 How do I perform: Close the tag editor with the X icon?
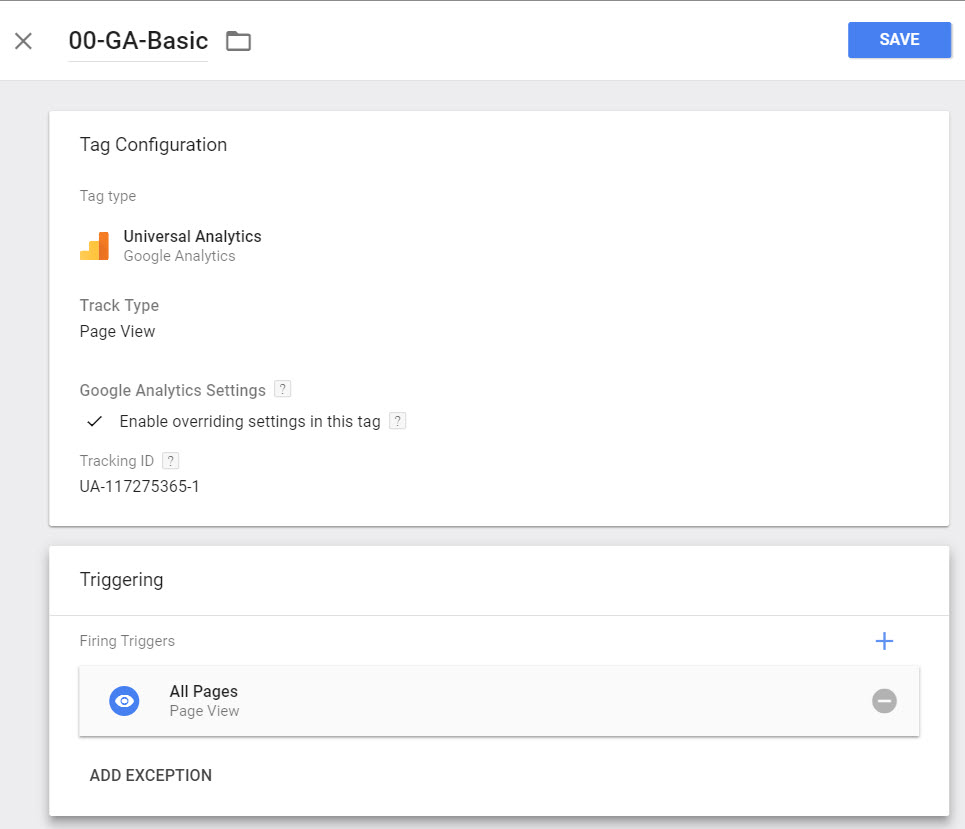coord(23,41)
